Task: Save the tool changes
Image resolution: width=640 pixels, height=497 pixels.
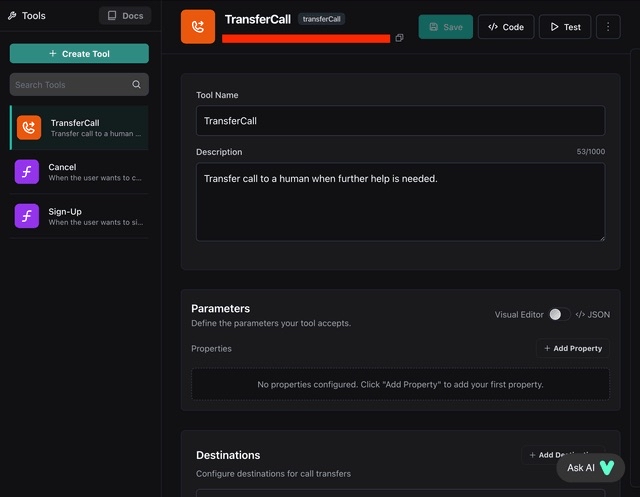Action: (446, 27)
